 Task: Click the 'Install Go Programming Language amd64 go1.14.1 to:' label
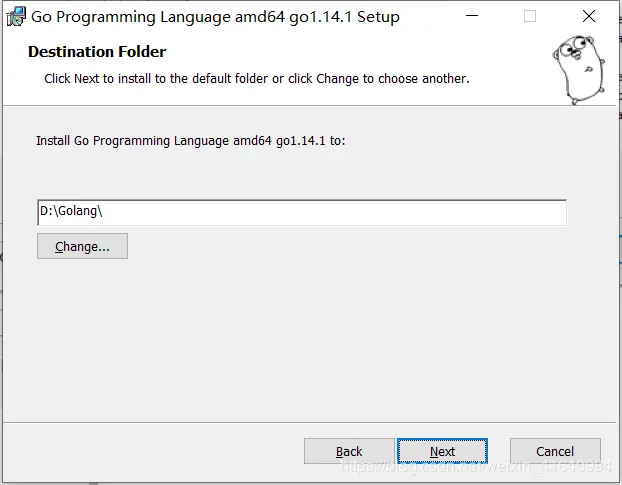[x=191, y=141]
